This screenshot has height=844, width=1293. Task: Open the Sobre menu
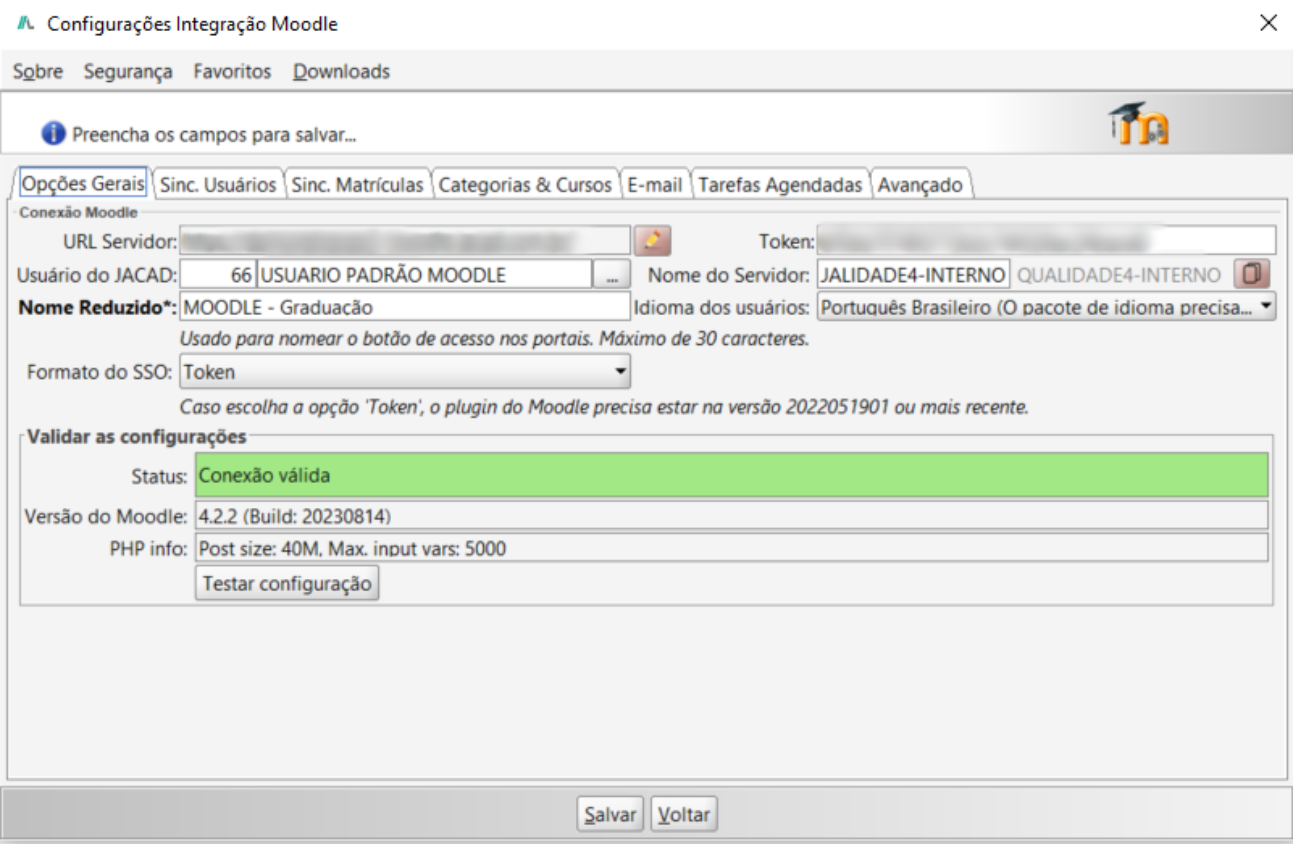click(x=38, y=71)
